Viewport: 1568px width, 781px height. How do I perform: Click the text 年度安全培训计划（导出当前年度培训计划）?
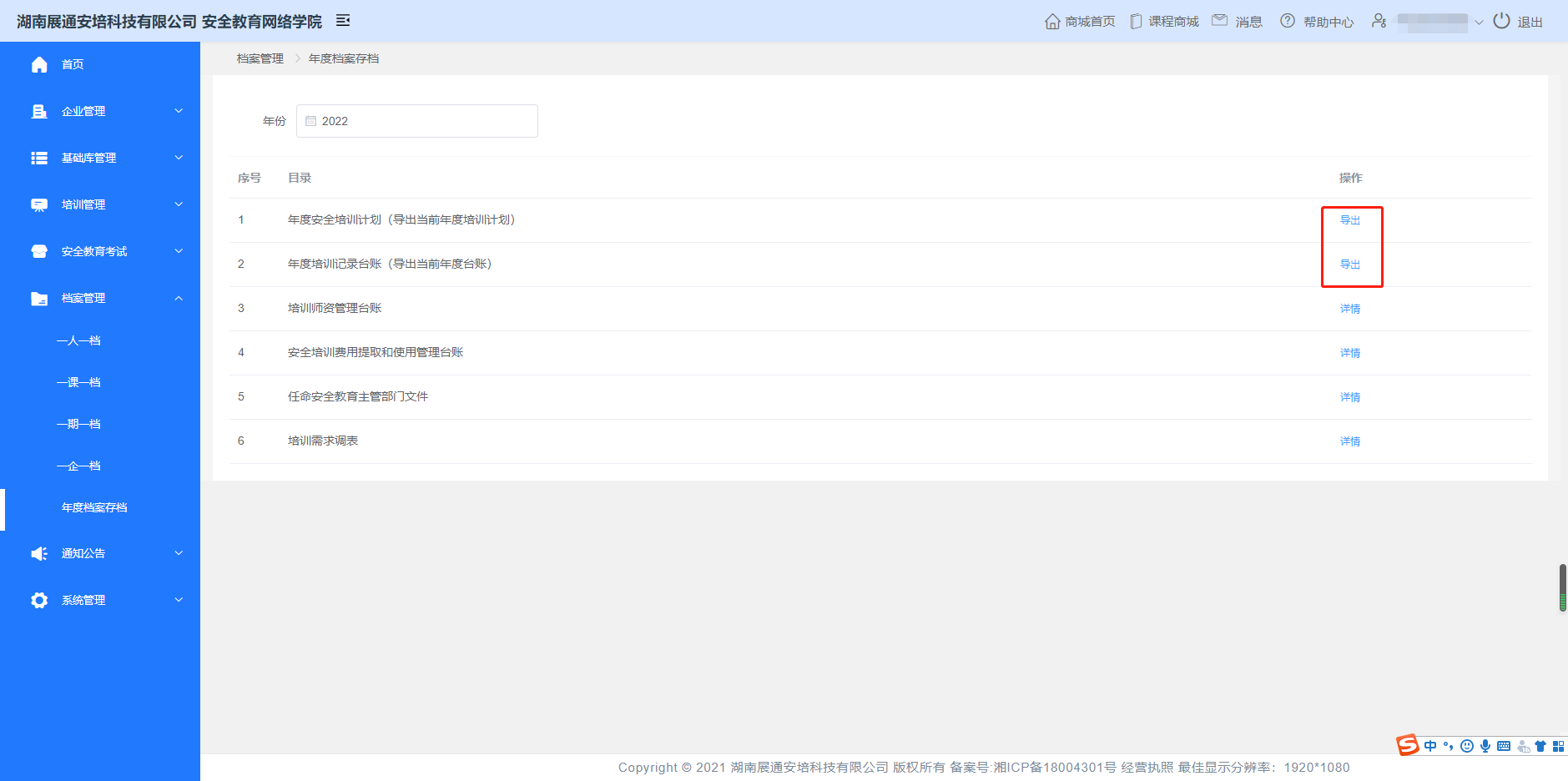tap(401, 219)
